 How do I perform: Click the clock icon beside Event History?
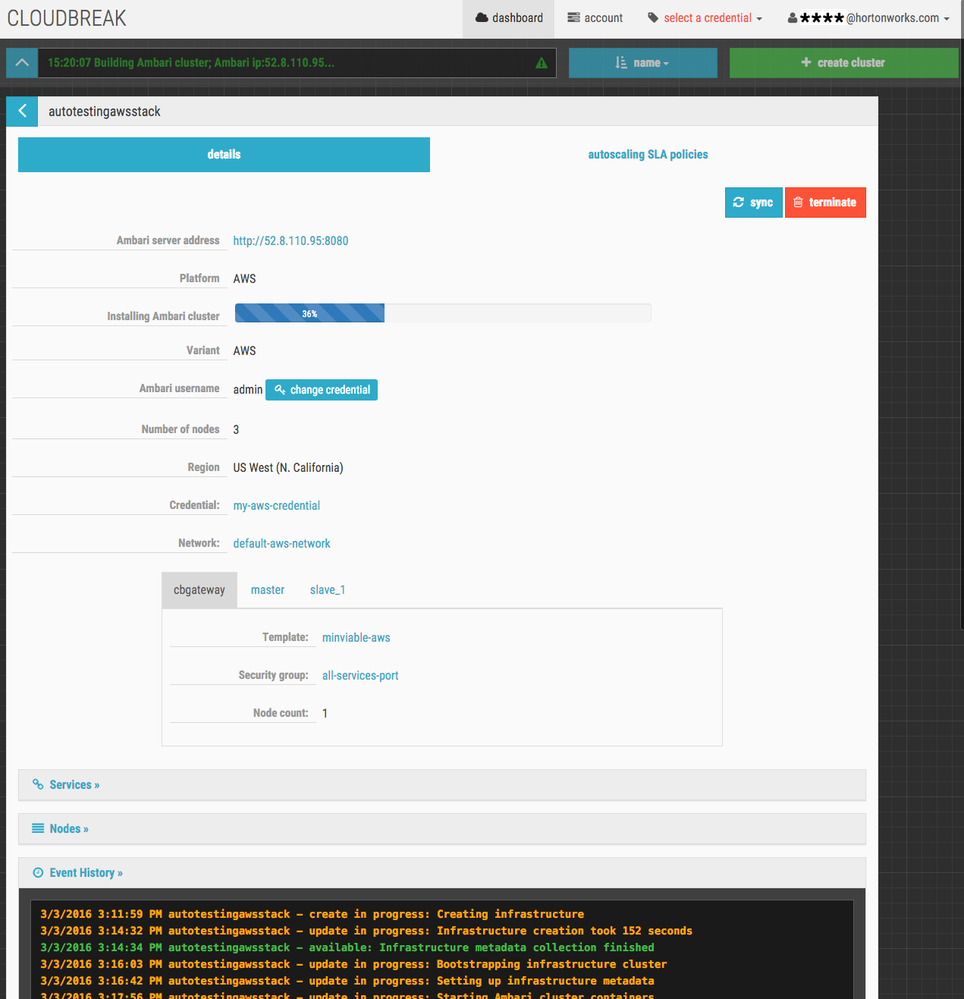[x=38, y=872]
